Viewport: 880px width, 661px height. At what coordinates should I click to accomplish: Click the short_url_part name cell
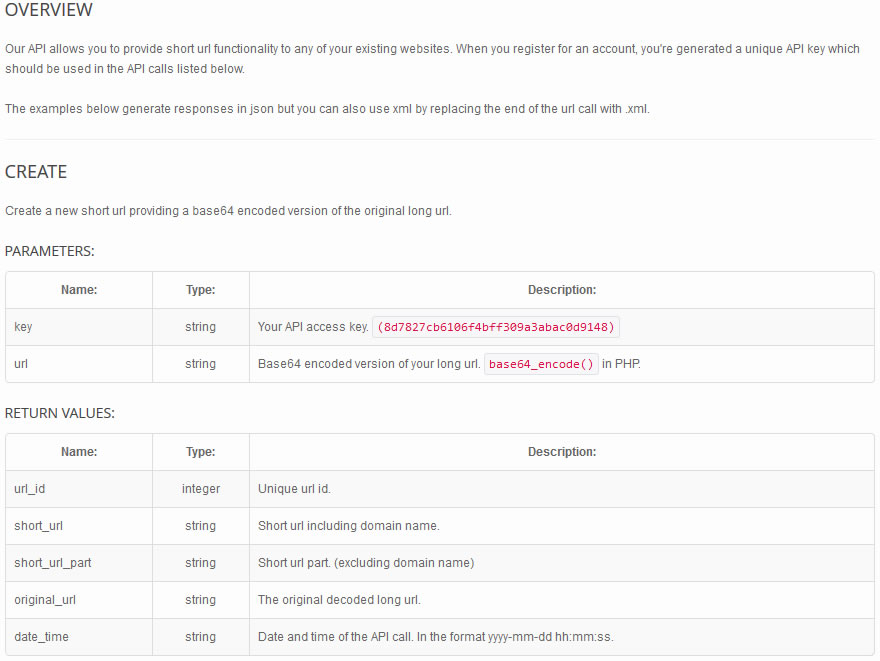click(79, 563)
